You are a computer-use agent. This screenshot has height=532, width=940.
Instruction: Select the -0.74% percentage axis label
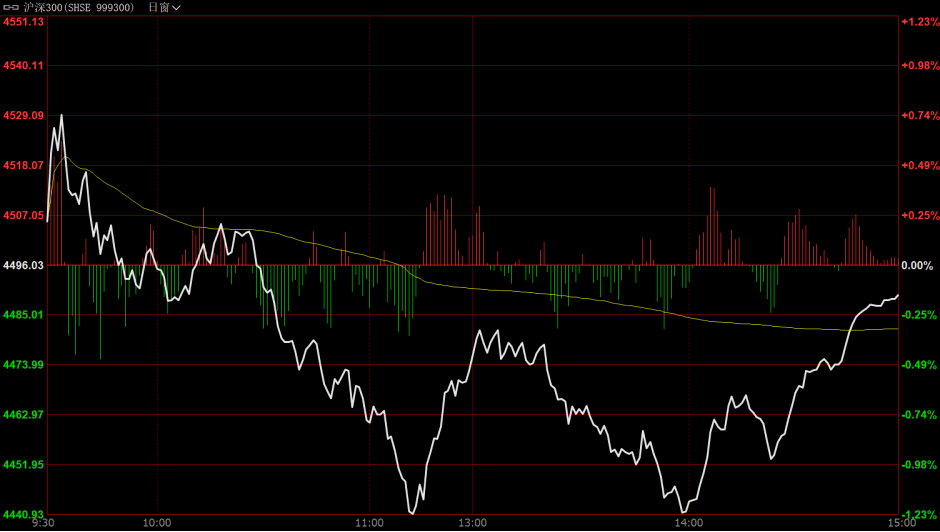tap(918, 415)
